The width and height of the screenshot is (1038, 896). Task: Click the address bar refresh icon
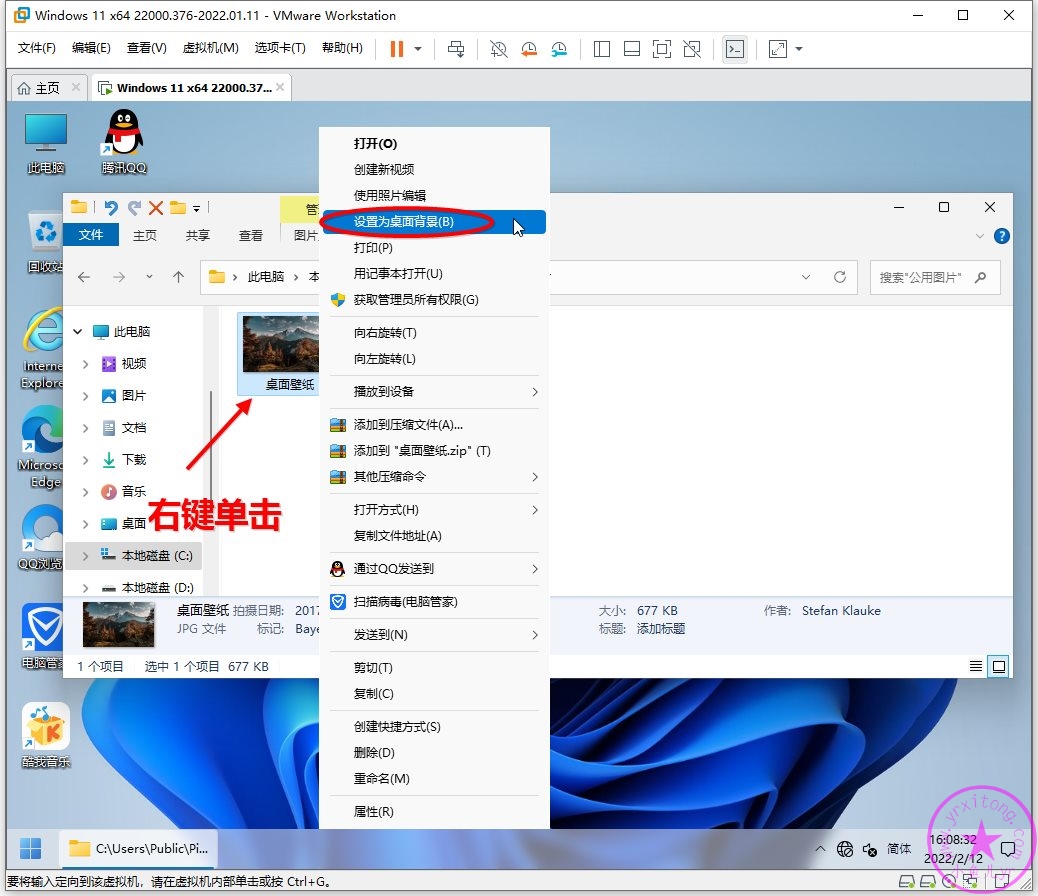(839, 277)
